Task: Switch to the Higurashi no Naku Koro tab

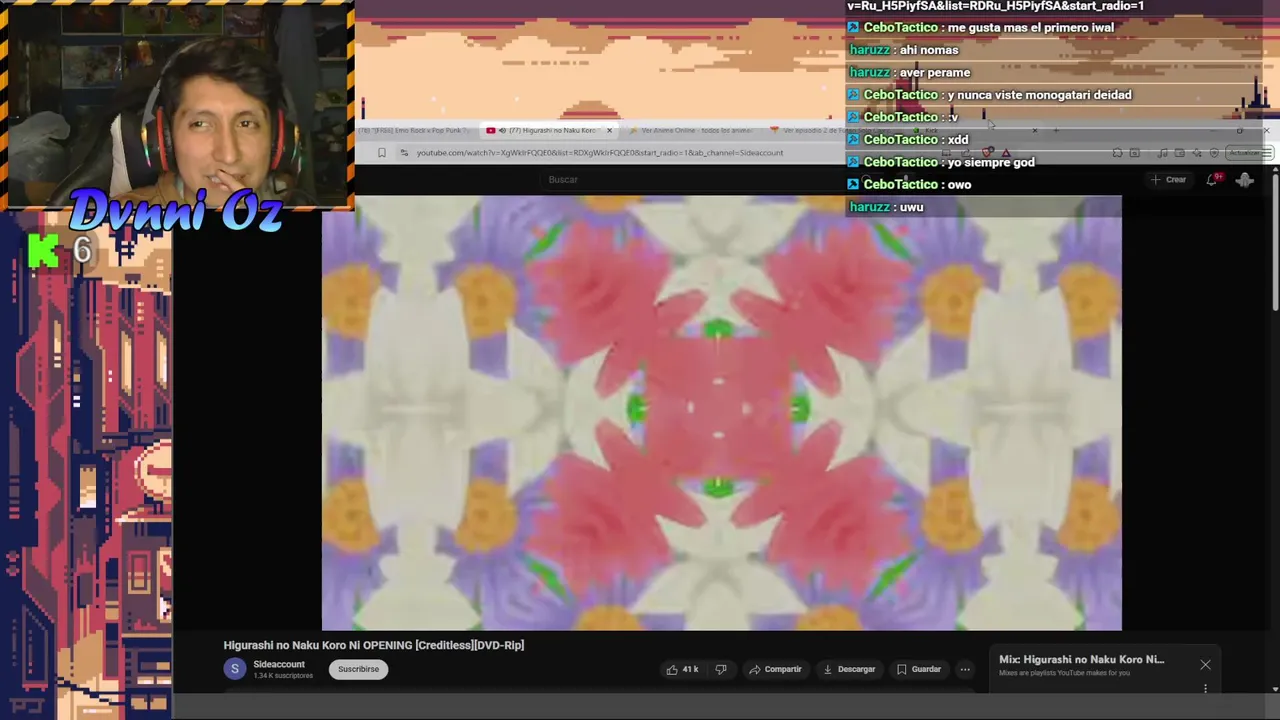Action: click(550, 130)
